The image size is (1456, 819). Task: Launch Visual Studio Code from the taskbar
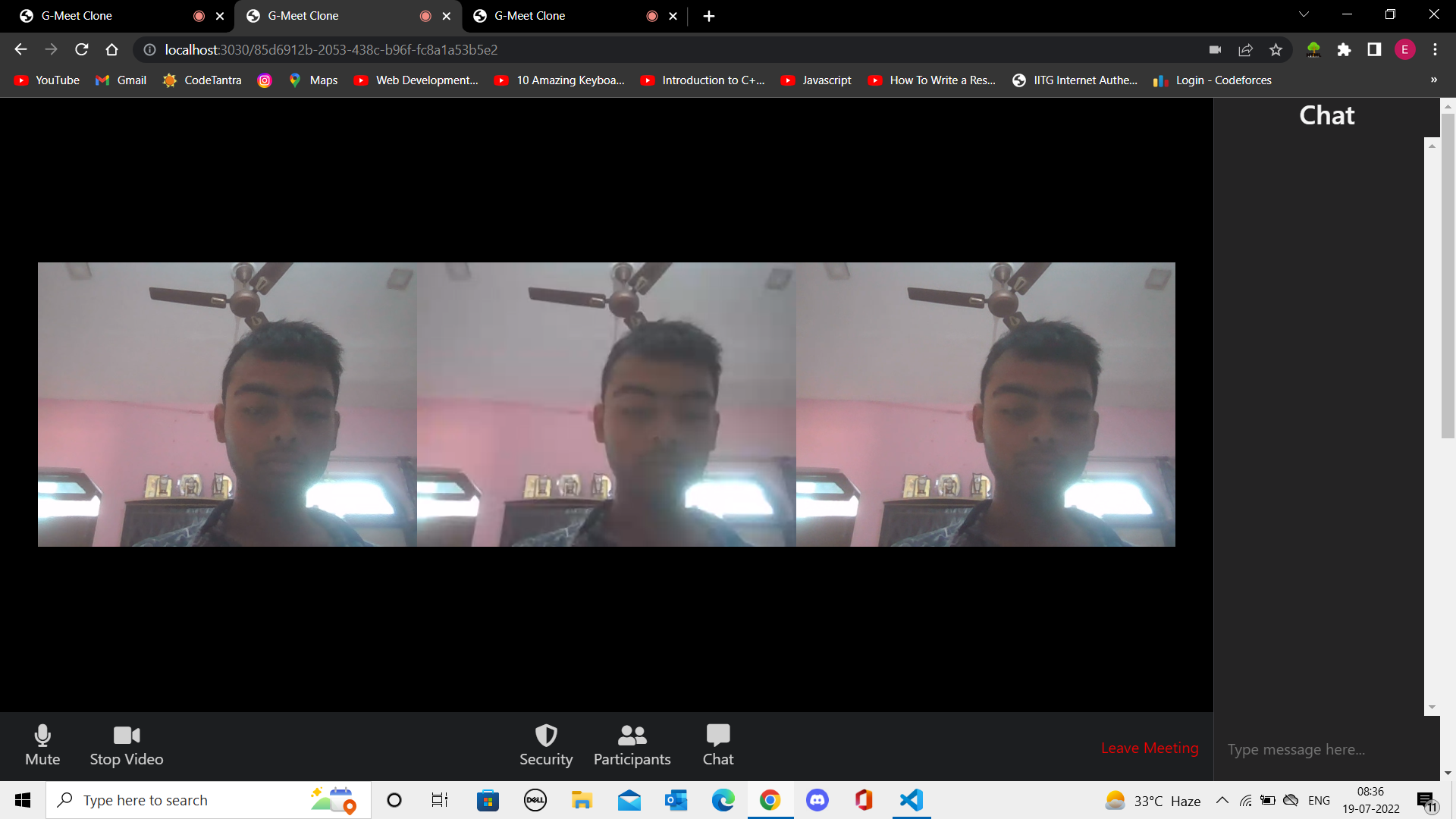pyautogui.click(x=910, y=800)
